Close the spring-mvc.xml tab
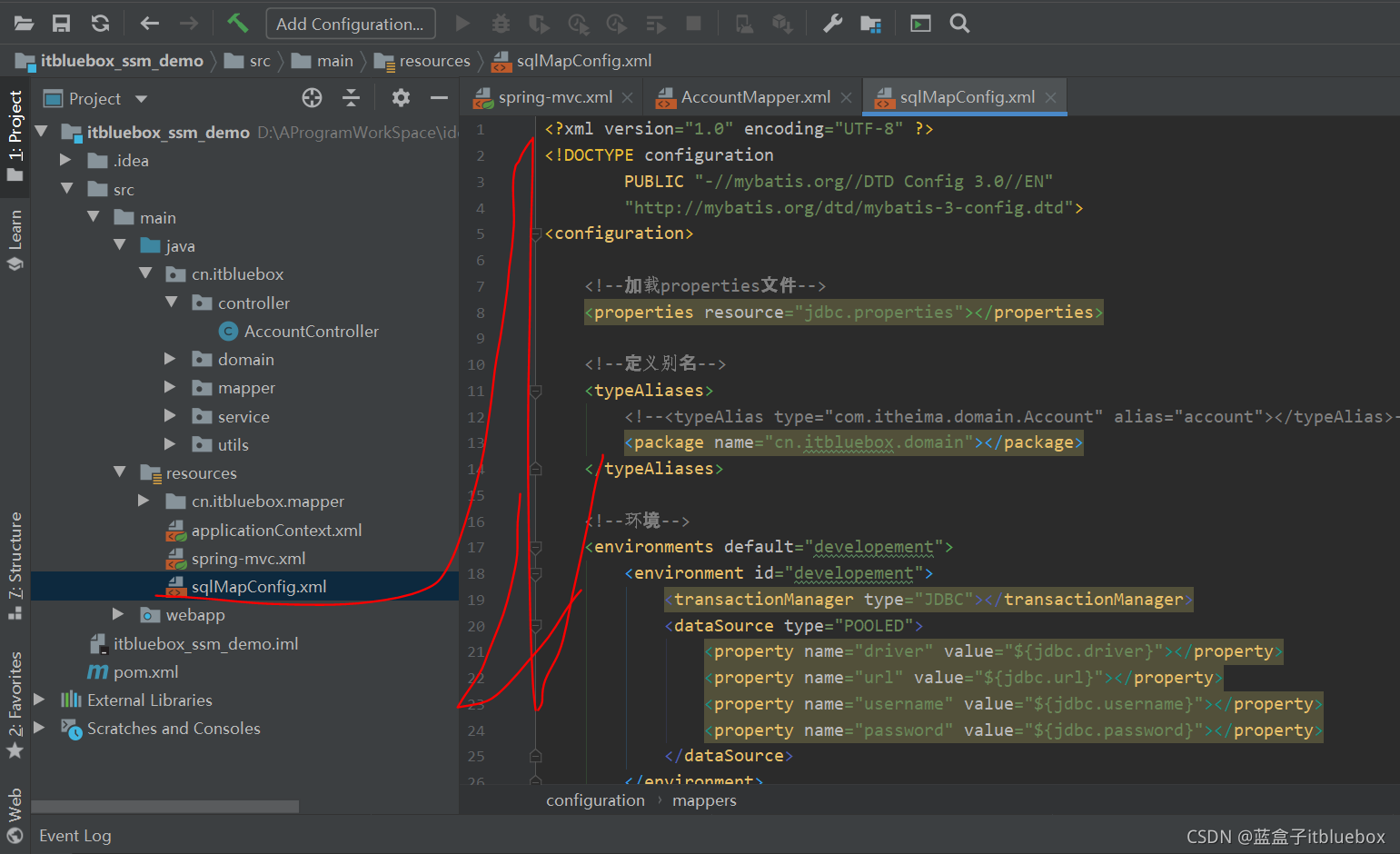Image resolution: width=1400 pixels, height=854 pixels. 628,97
